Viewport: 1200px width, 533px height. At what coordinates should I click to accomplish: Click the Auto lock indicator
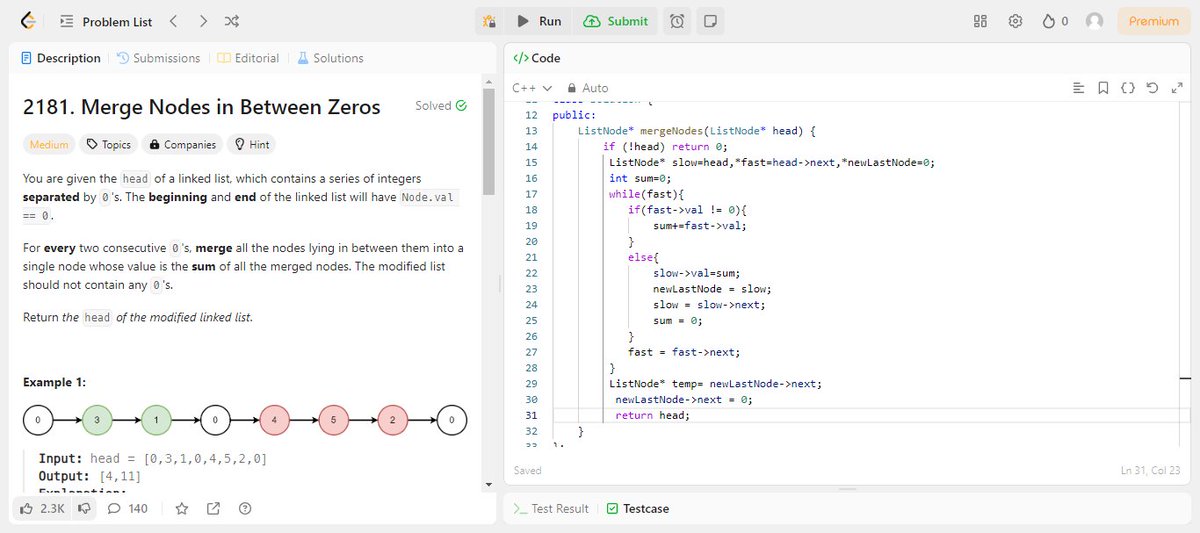[x=588, y=88]
